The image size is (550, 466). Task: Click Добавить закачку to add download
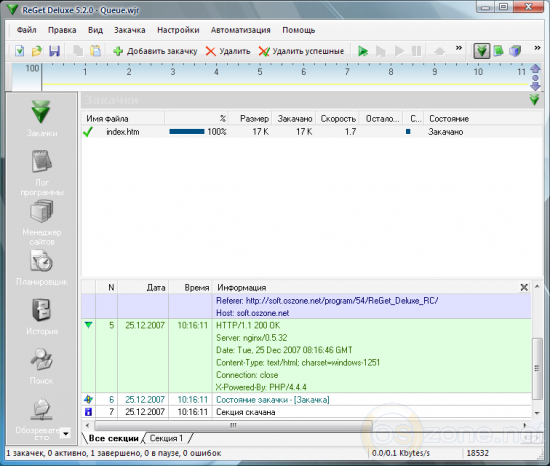coord(155,51)
